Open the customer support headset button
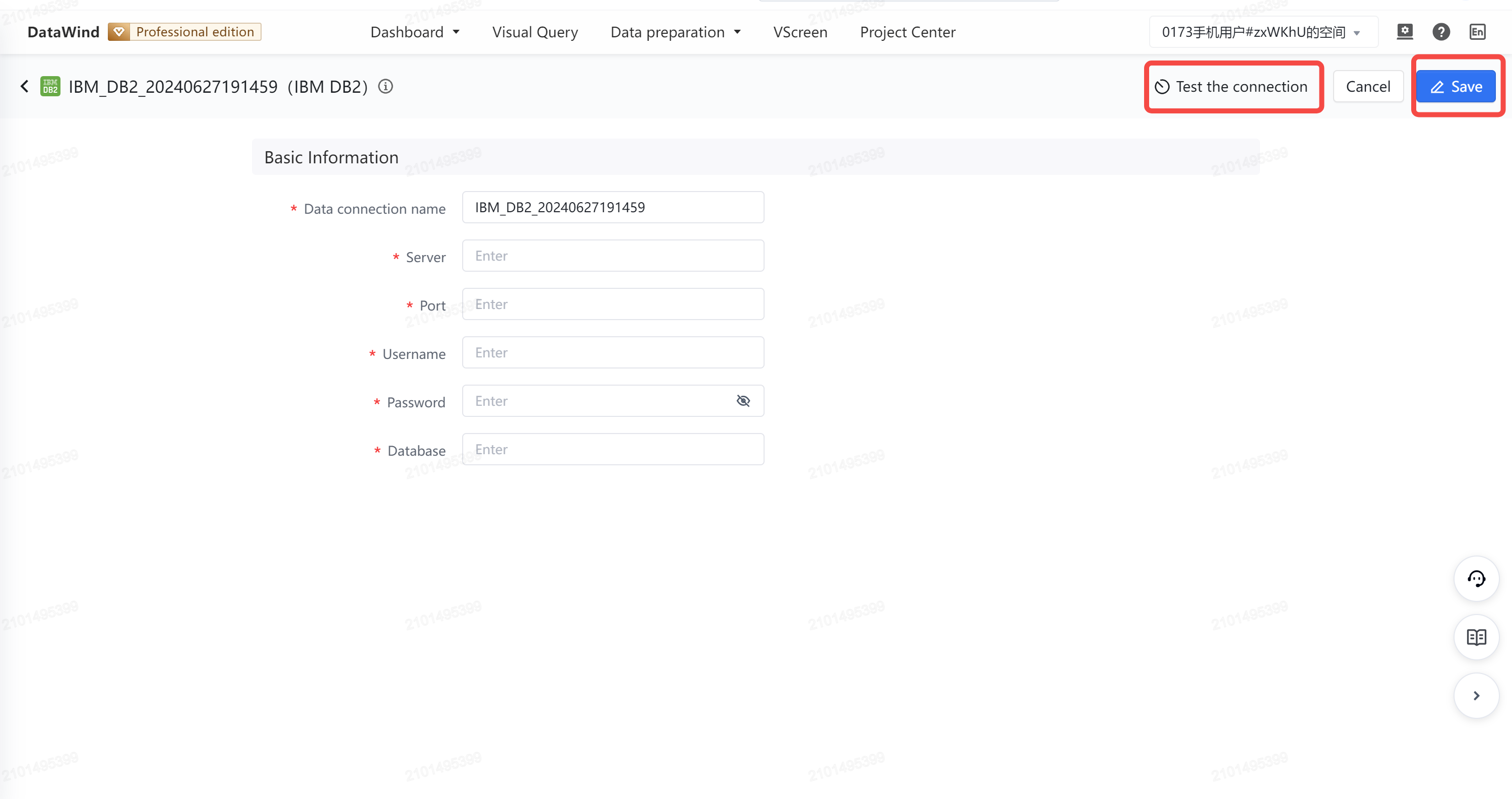 pyautogui.click(x=1476, y=578)
